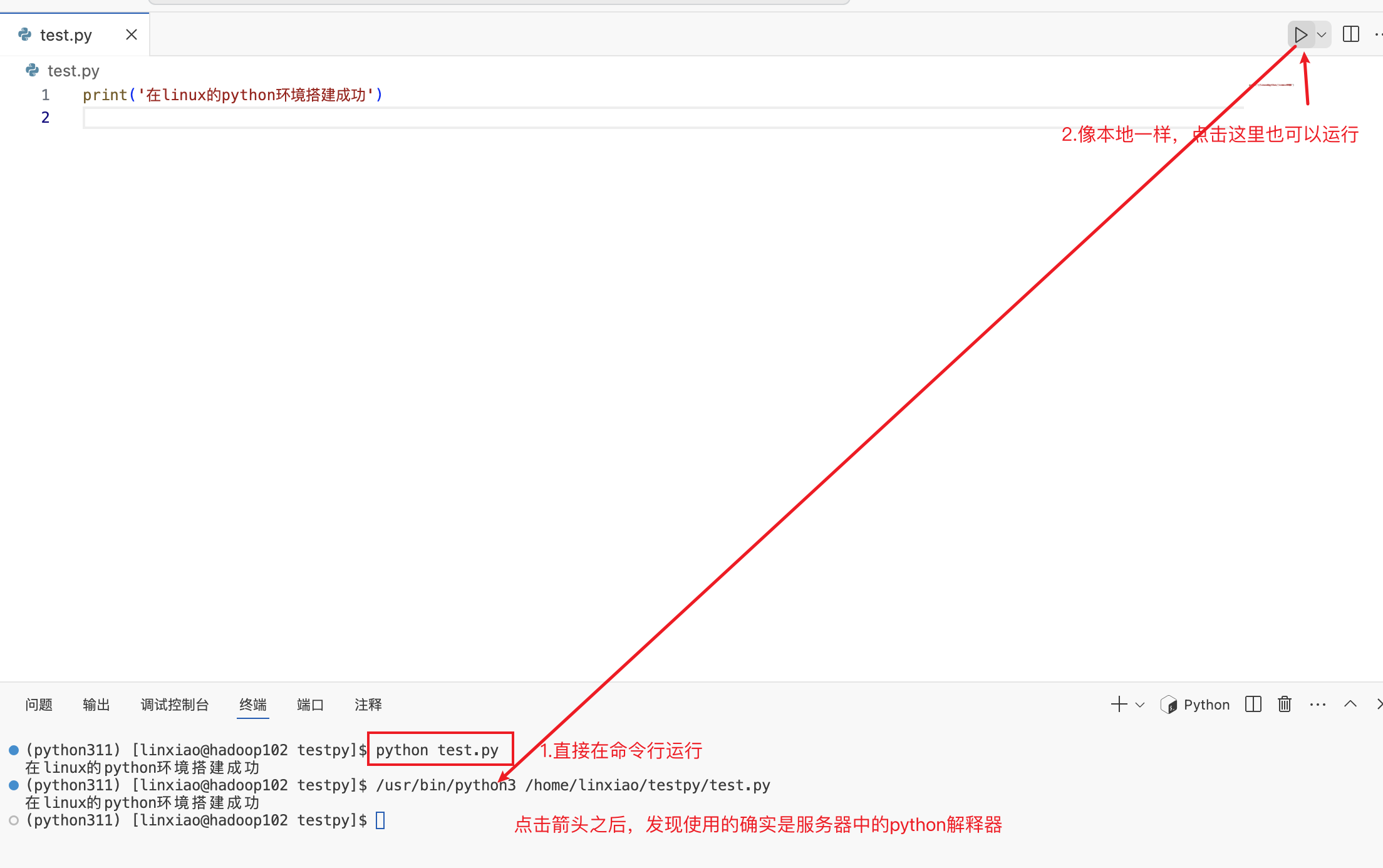Click test.py in the breadcrumb path
This screenshot has height=868, width=1383.
tap(73, 71)
